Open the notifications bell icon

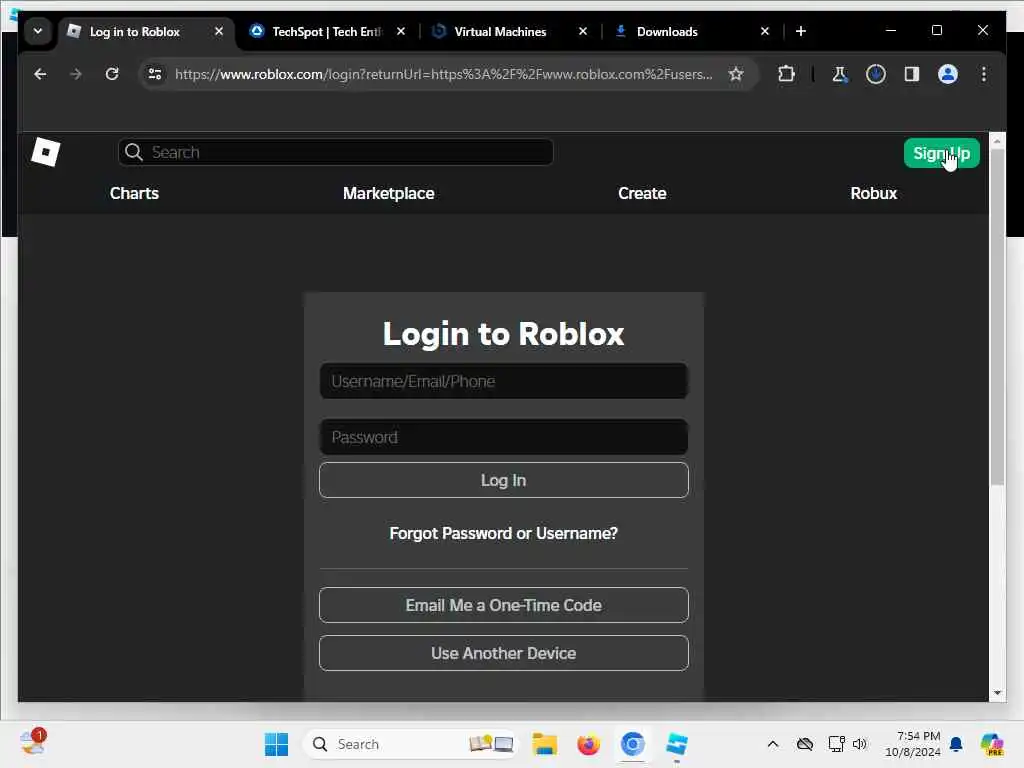tap(956, 744)
